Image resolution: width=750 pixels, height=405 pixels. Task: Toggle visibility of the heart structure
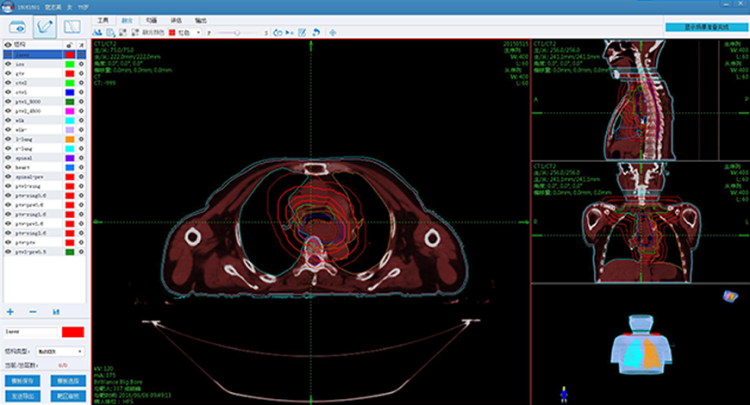coord(8,167)
